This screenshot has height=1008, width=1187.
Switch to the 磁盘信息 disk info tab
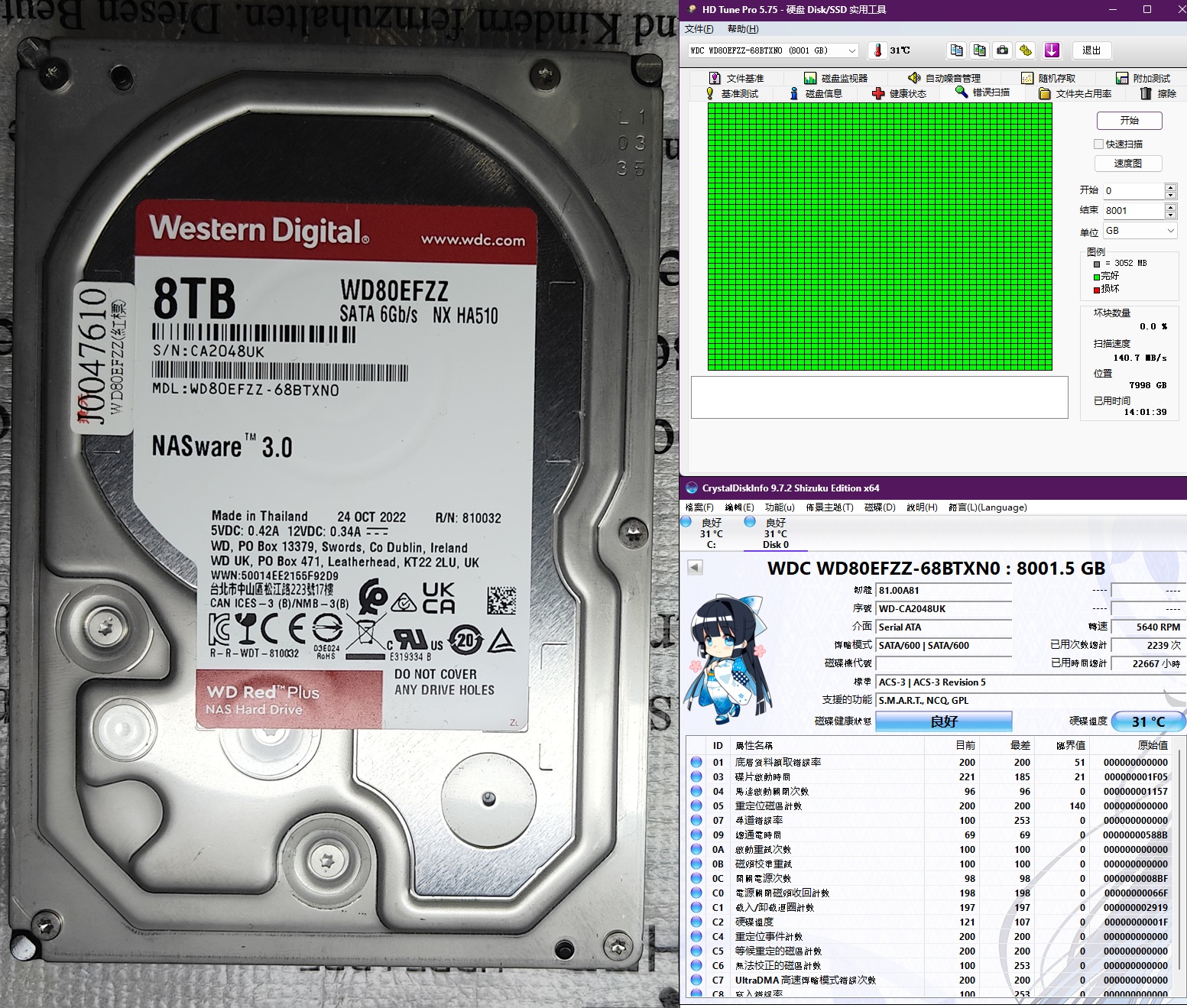[x=816, y=93]
